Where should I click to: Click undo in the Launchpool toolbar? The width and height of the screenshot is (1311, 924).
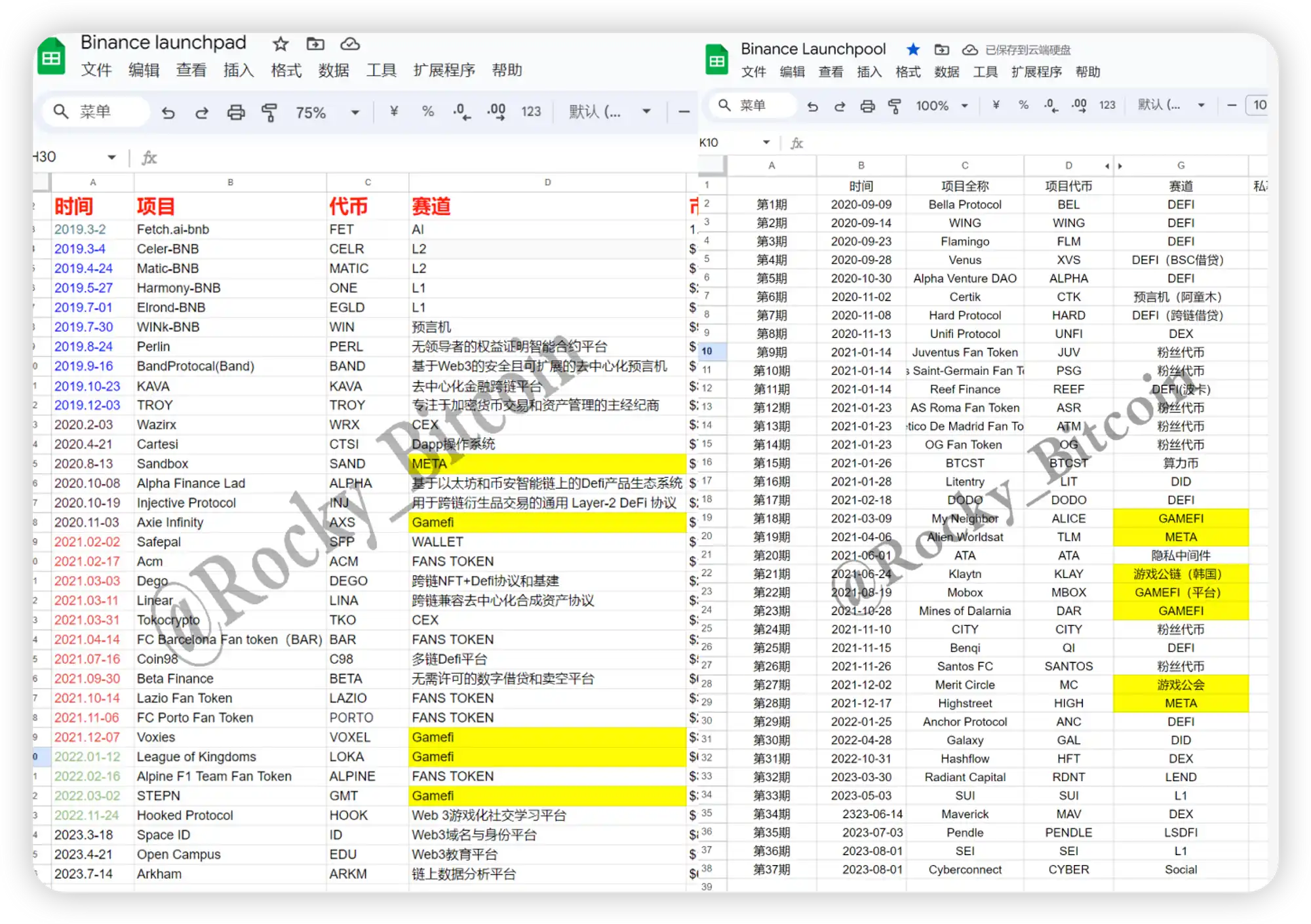(x=812, y=106)
